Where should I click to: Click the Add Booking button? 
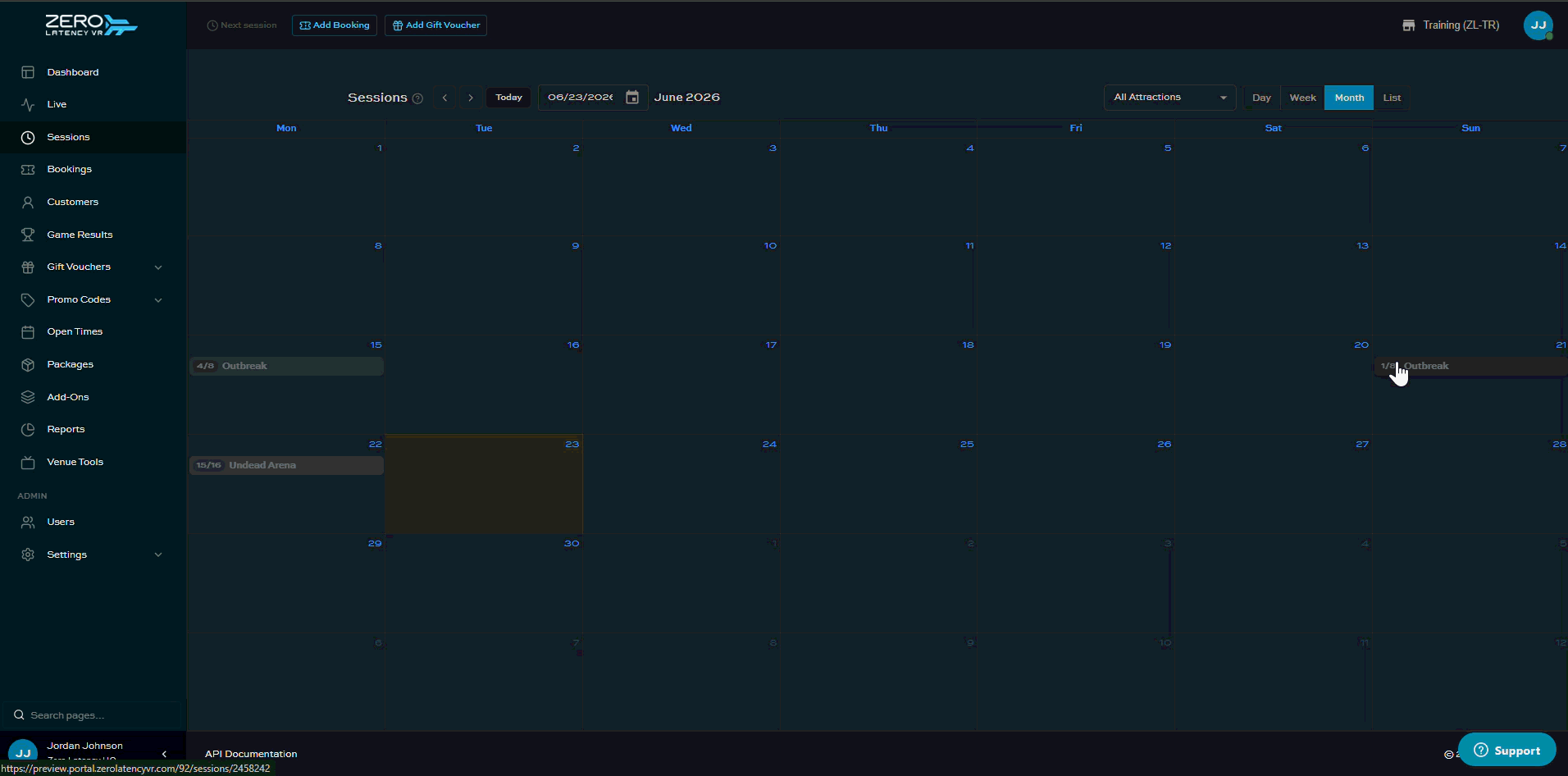pyautogui.click(x=335, y=25)
